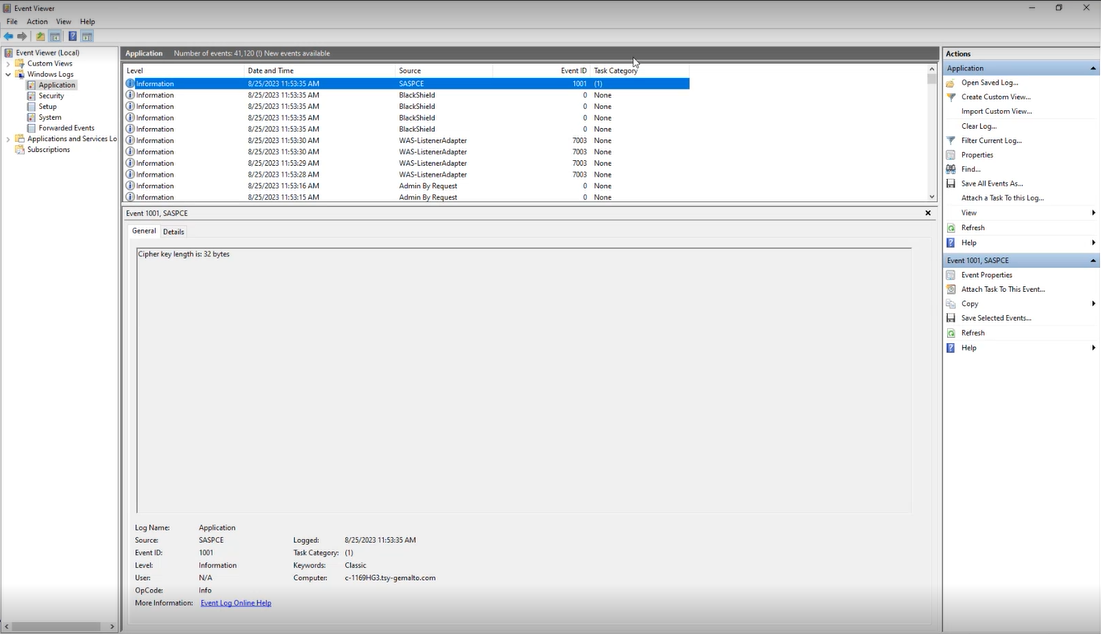The height and width of the screenshot is (634, 1101).
Task: Collapse the Application actions section
Action: pyautogui.click(x=1092, y=69)
